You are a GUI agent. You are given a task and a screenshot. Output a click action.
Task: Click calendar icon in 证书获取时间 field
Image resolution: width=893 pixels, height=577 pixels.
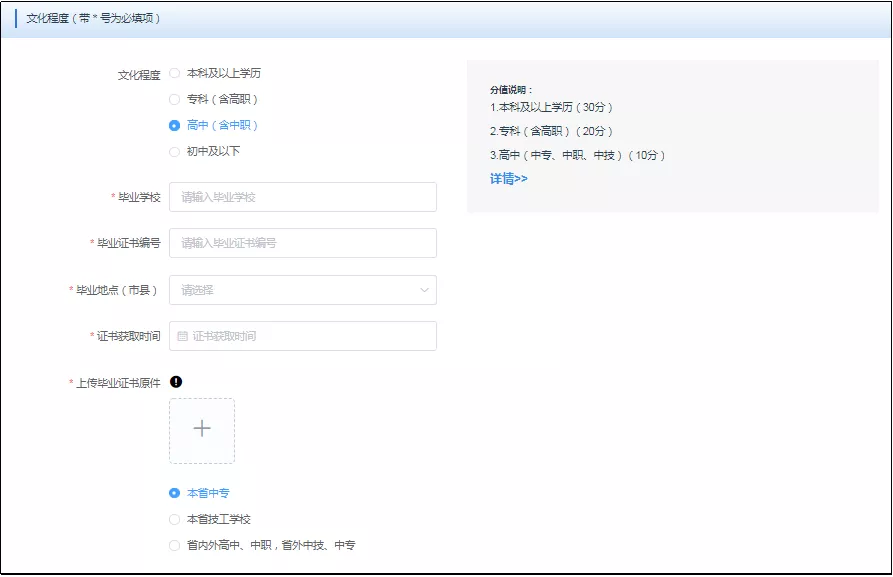point(182,336)
